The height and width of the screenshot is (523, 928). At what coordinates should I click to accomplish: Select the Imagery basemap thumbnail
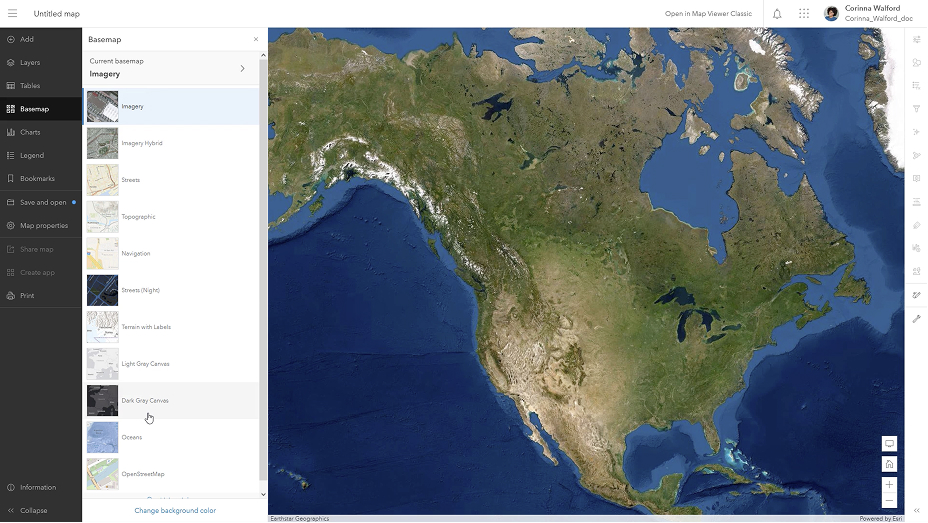coord(102,106)
